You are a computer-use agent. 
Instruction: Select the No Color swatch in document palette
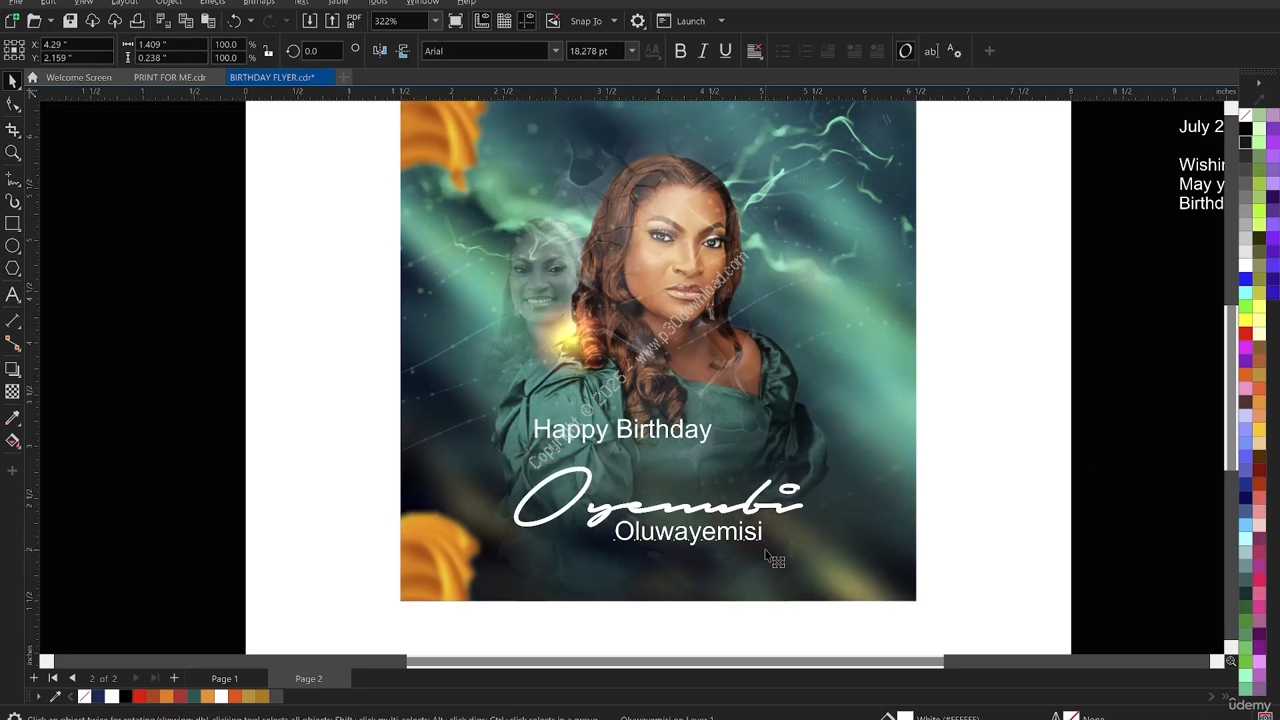pyautogui.click(x=84, y=696)
